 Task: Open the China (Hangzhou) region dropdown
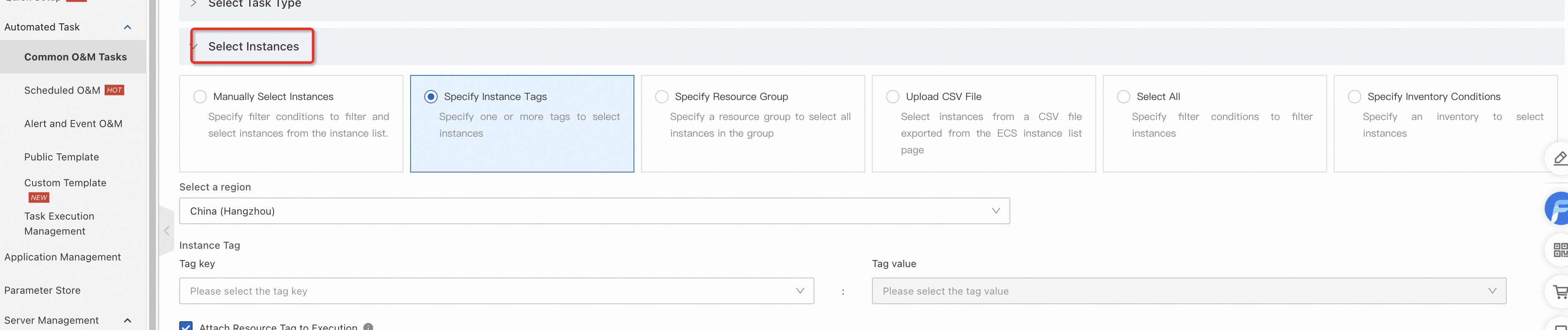point(594,211)
